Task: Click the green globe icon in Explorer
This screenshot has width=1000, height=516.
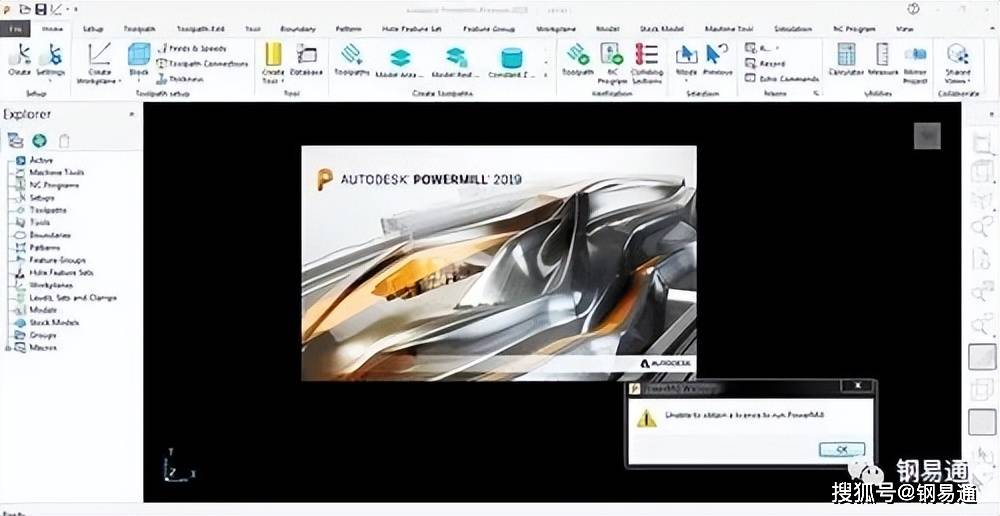Action: (x=40, y=140)
